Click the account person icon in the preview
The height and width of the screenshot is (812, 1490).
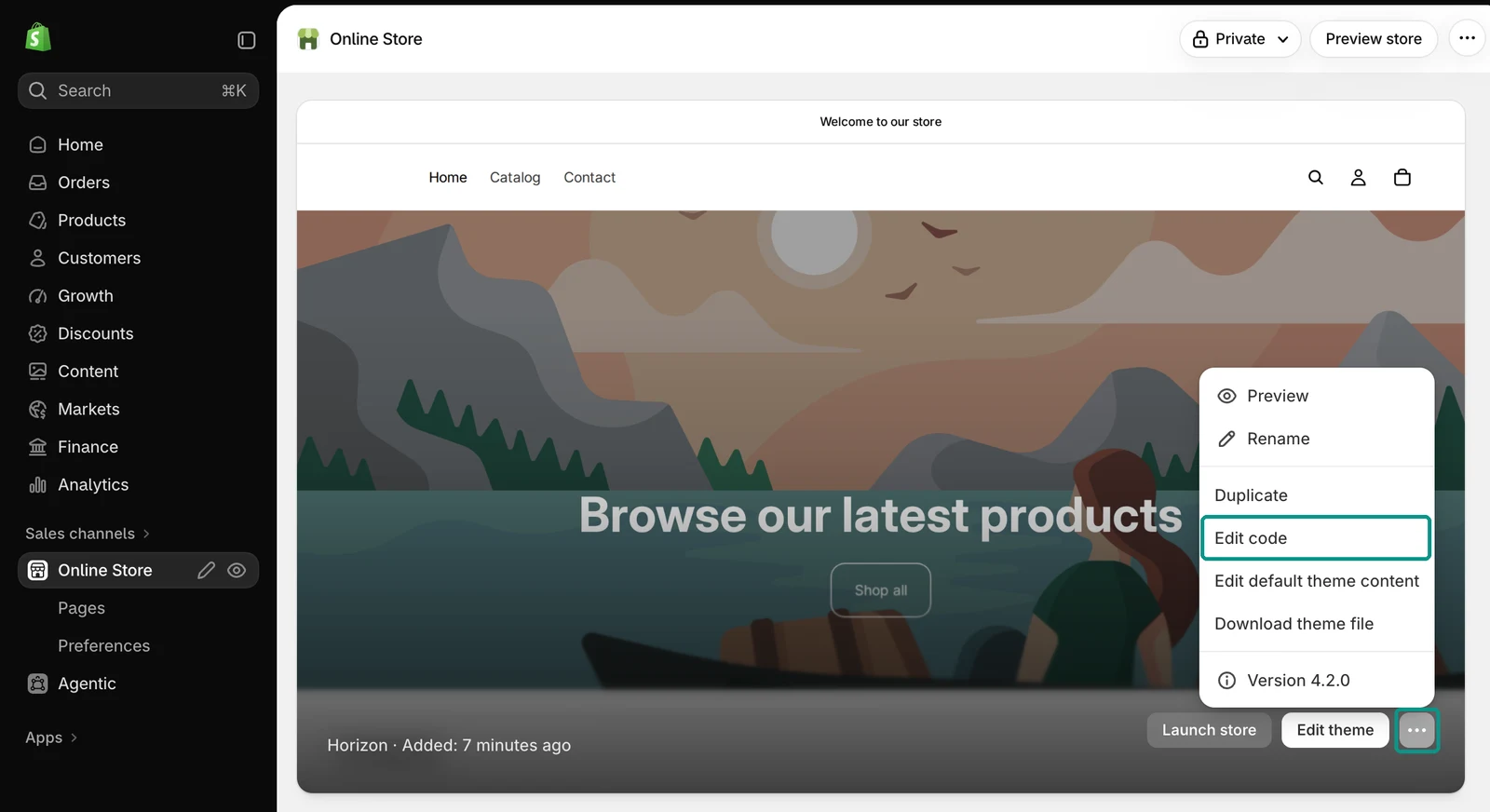click(x=1359, y=177)
